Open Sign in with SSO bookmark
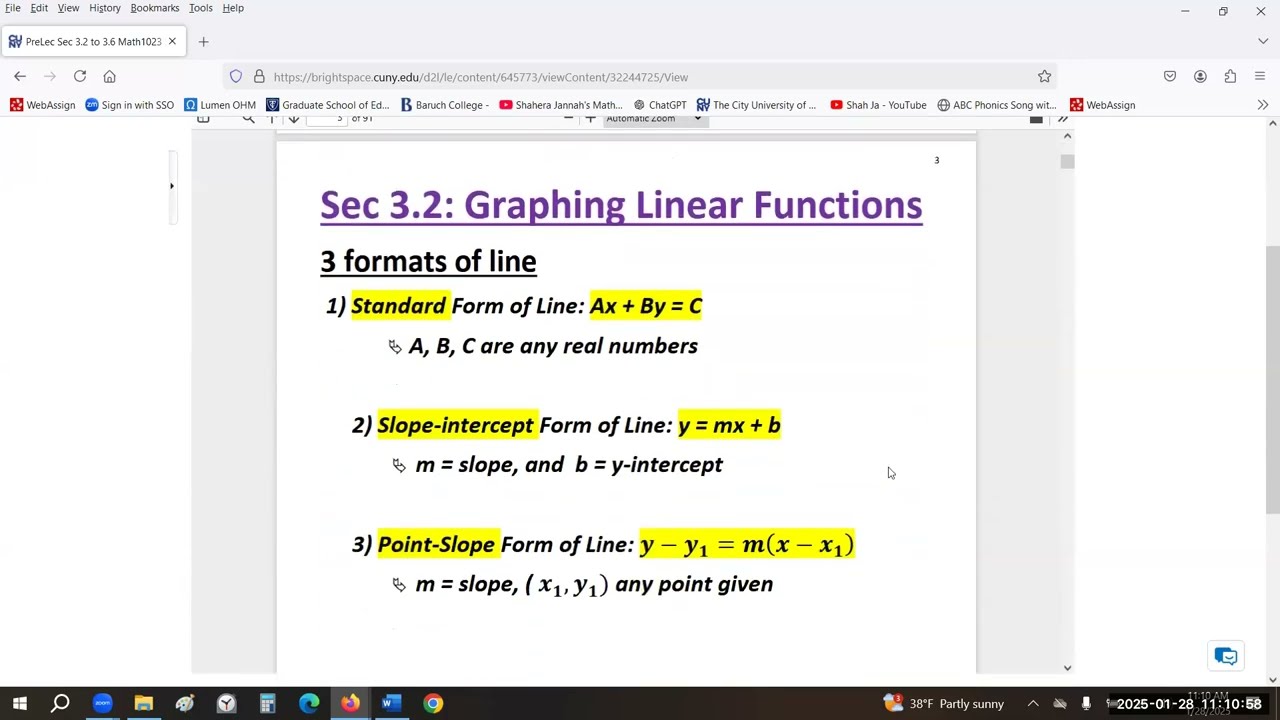This screenshot has height=720, width=1280. (x=130, y=104)
